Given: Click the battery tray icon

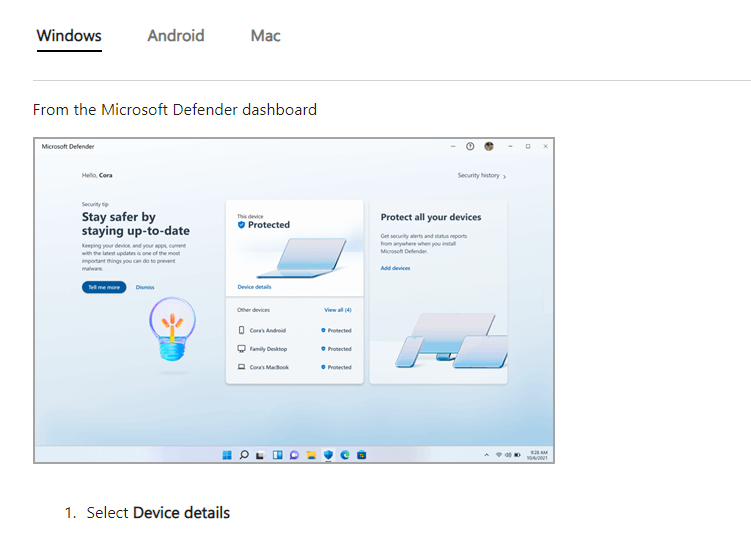Looking at the screenshot, I should [x=517, y=455].
